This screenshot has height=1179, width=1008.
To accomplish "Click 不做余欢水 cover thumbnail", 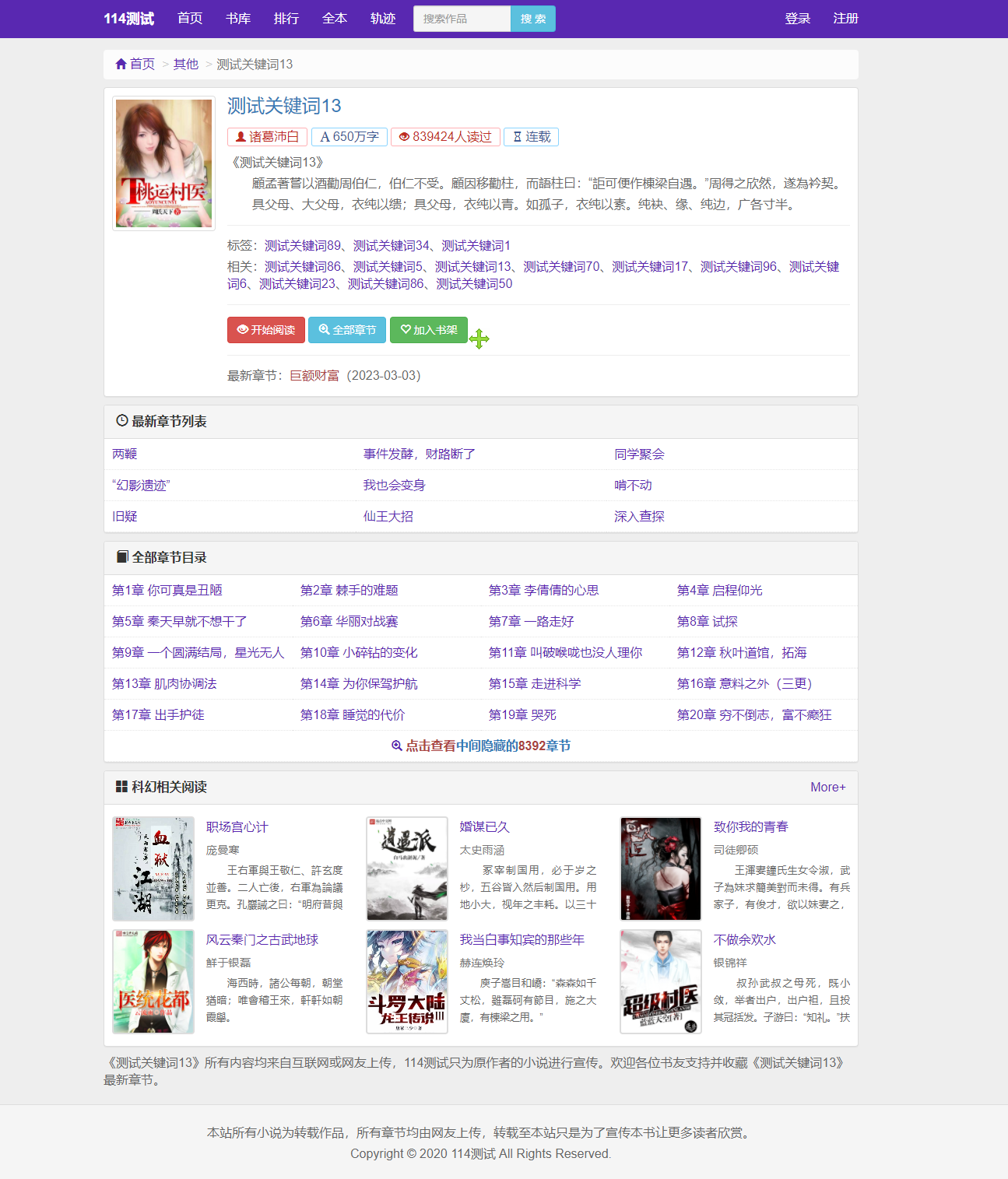I will tap(661, 981).
